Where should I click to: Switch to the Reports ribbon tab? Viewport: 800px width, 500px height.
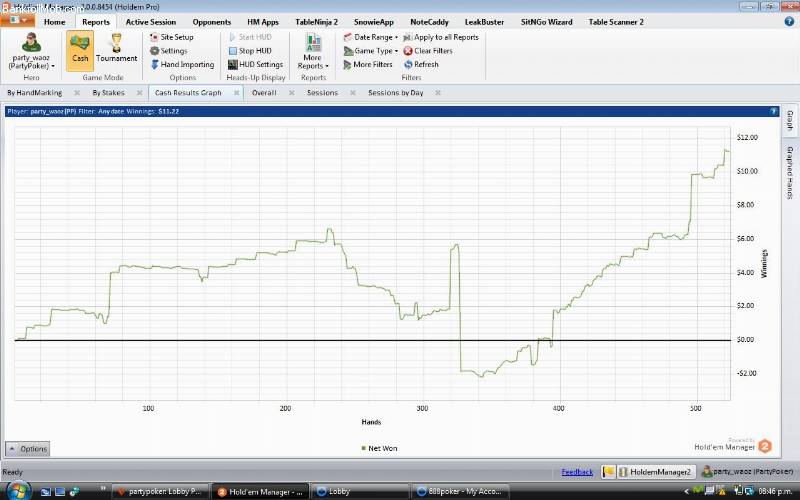coord(96,22)
